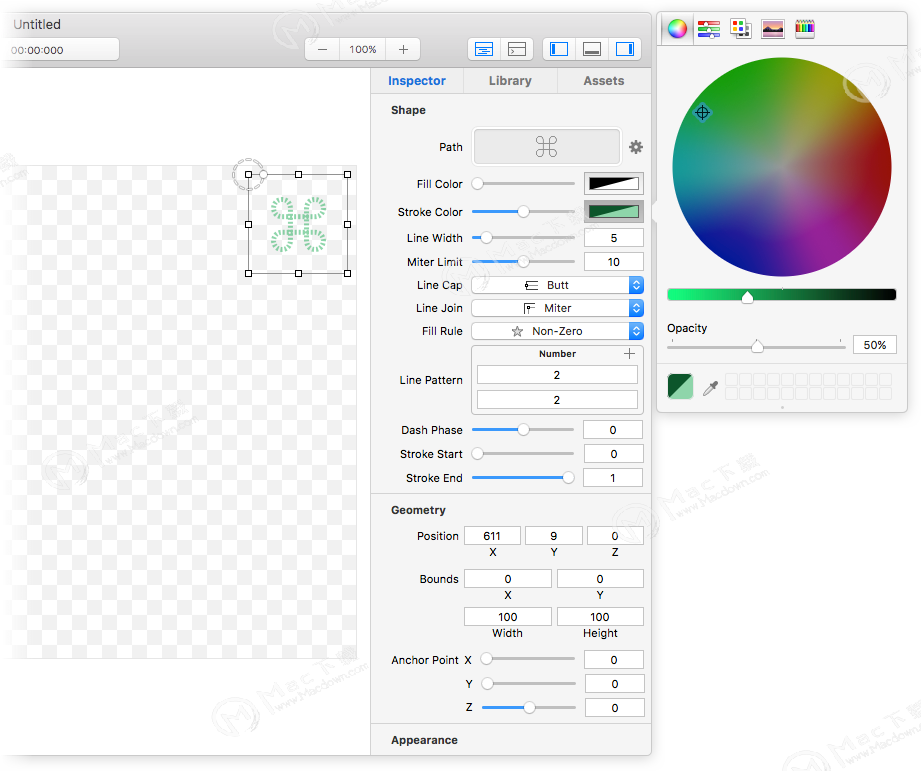The image size is (921, 771).
Task: Open the Path gear settings menu
Action: (x=636, y=147)
